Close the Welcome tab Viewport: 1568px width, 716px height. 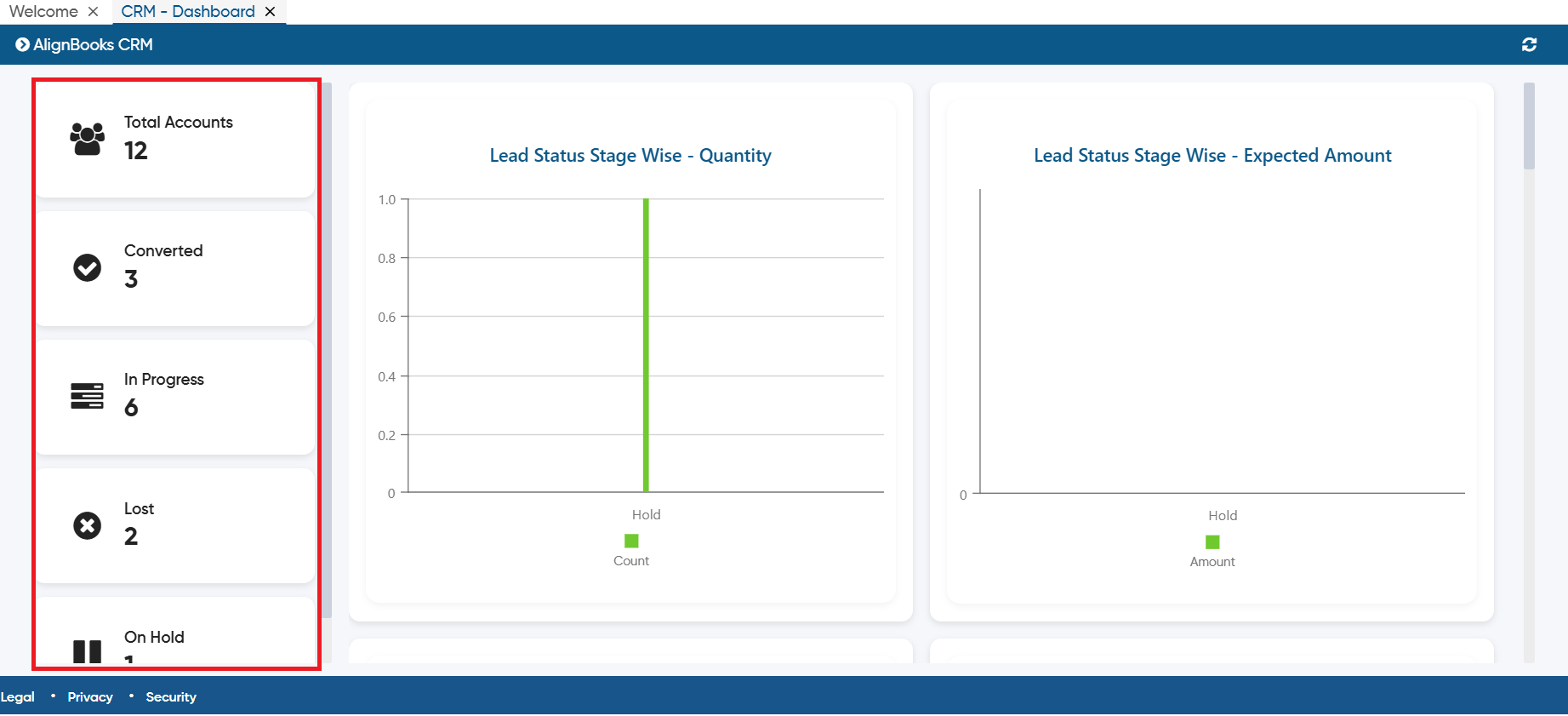(x=94, y=12)
